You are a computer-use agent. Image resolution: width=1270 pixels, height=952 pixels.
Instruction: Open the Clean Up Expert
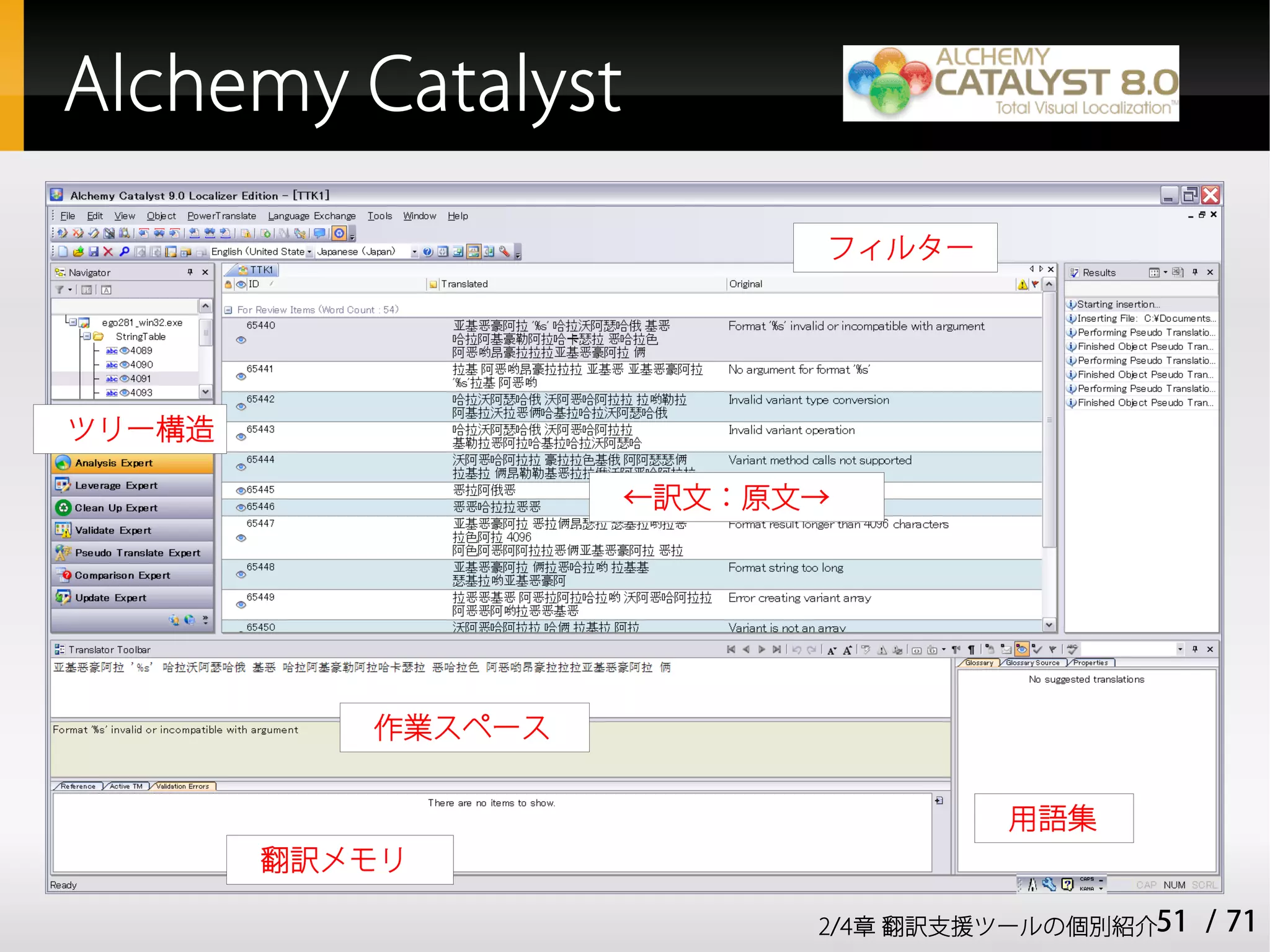click(133, 507)
